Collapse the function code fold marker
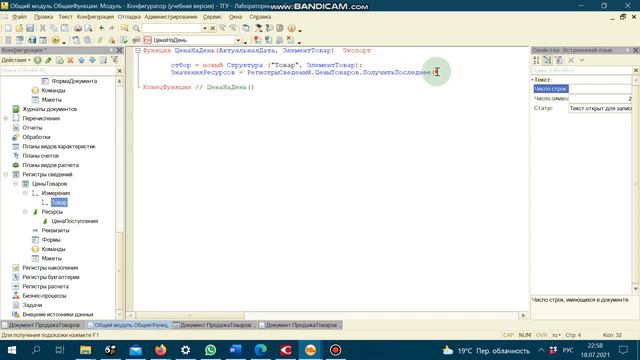The image size is (640, 360). tap(138, 51)
